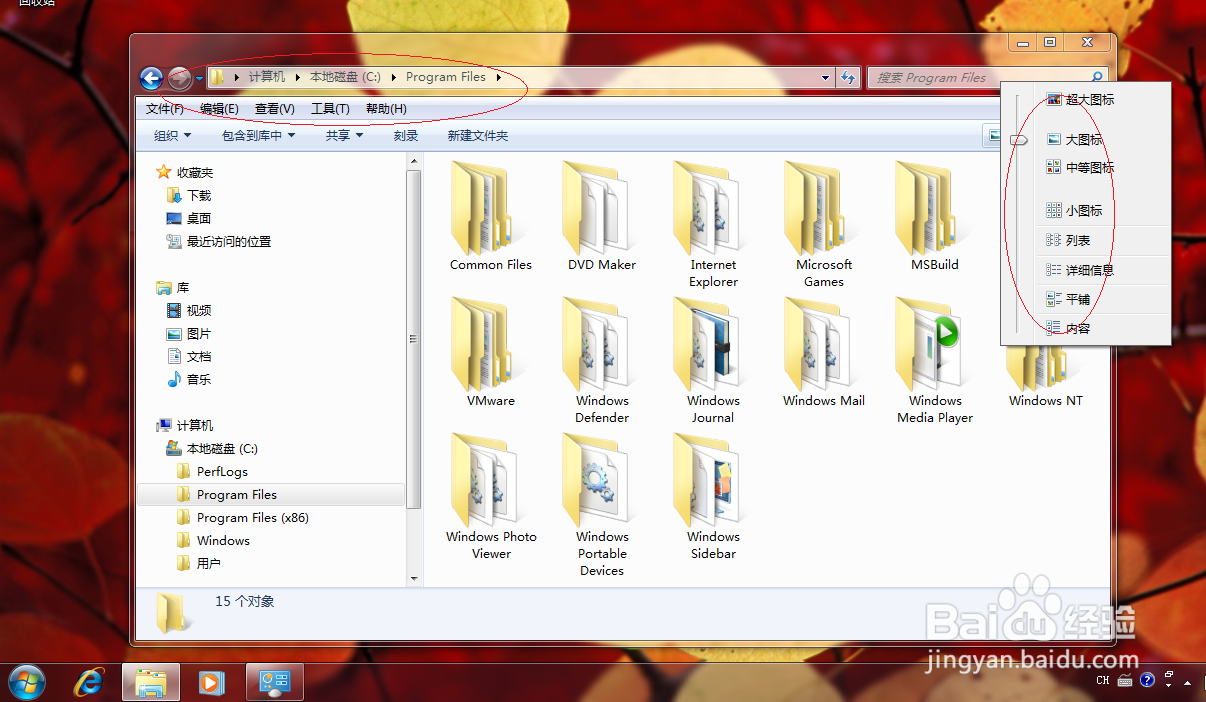Screen dimensions: 1206x702
Task: Select 桌面 in navigation pane
Action: point(199,218)
